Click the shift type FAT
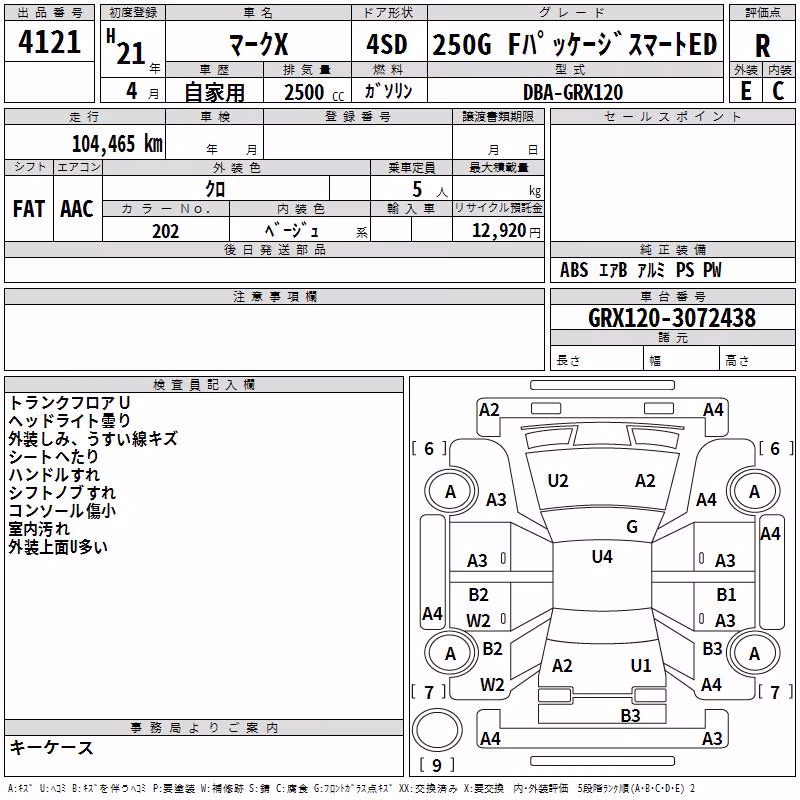The width and height of the screenshot is (800, 800). (x=29, y=209)
